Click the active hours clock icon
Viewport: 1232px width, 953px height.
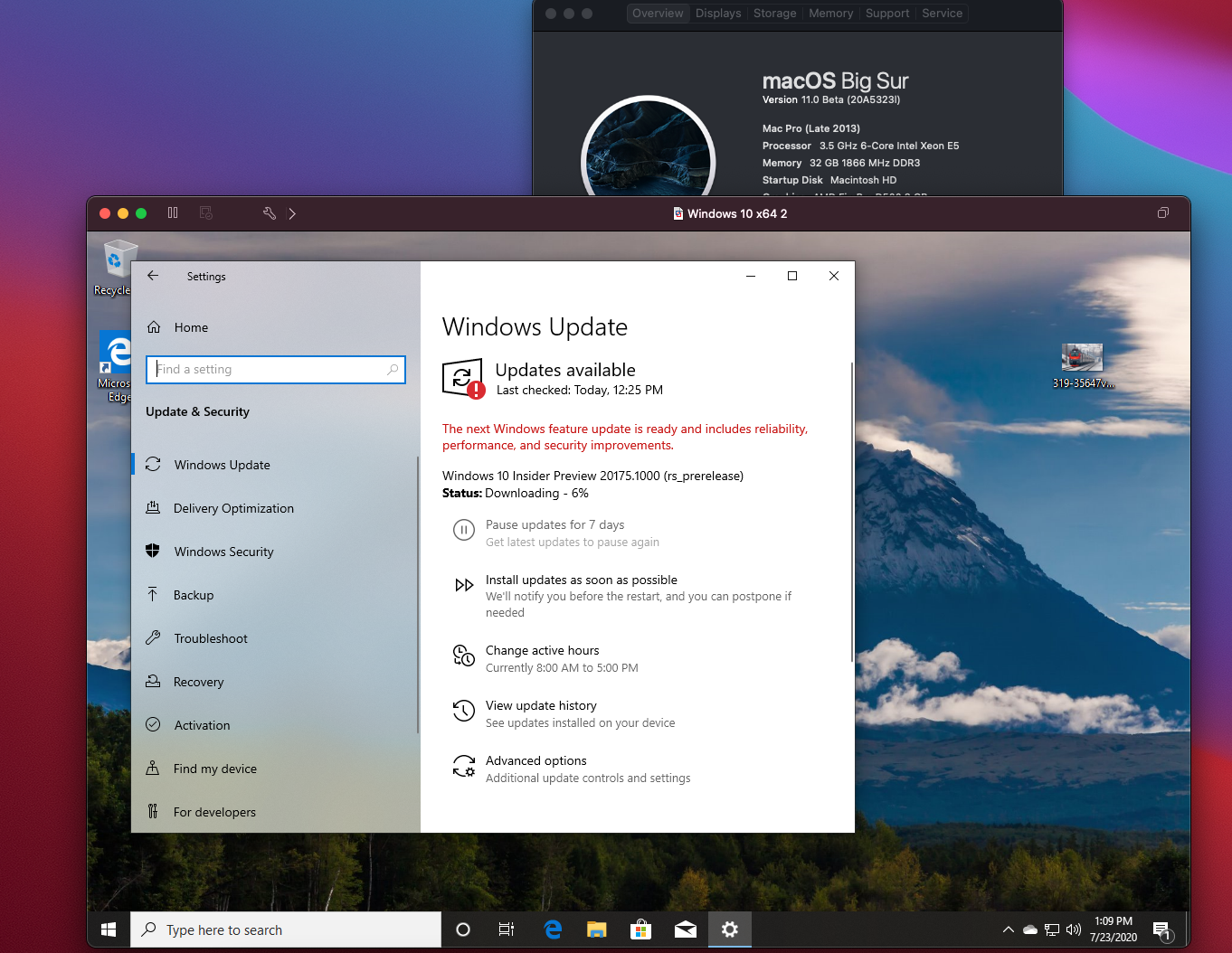(x=463, y=656)
